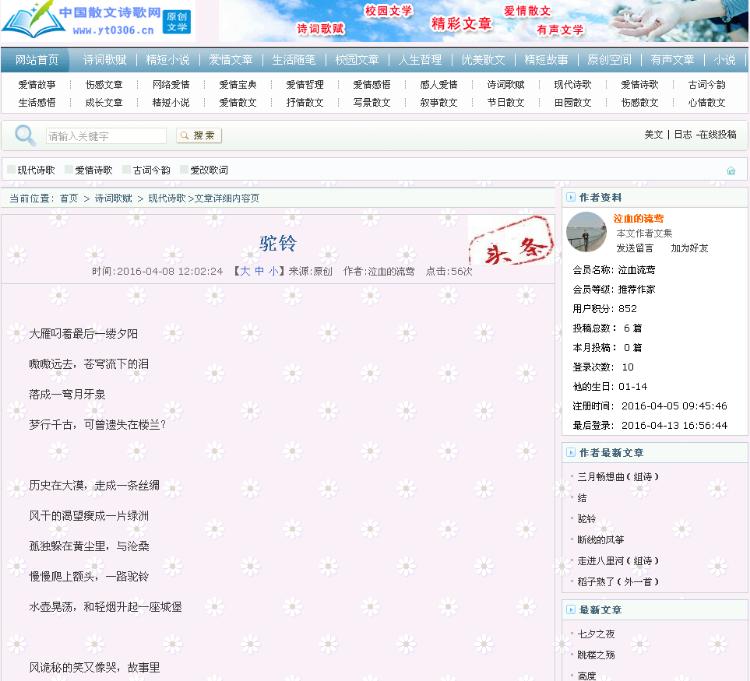Click the 爱情宝典 sub-category link

tap(238, 85)
